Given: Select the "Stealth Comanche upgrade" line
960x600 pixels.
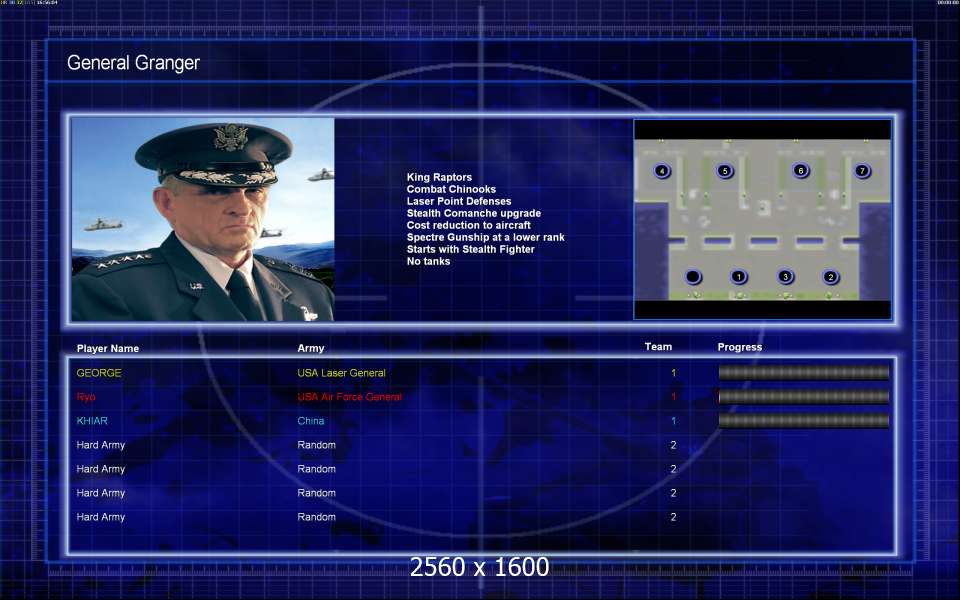Looking at the screenshot, I should coord(474,213).
